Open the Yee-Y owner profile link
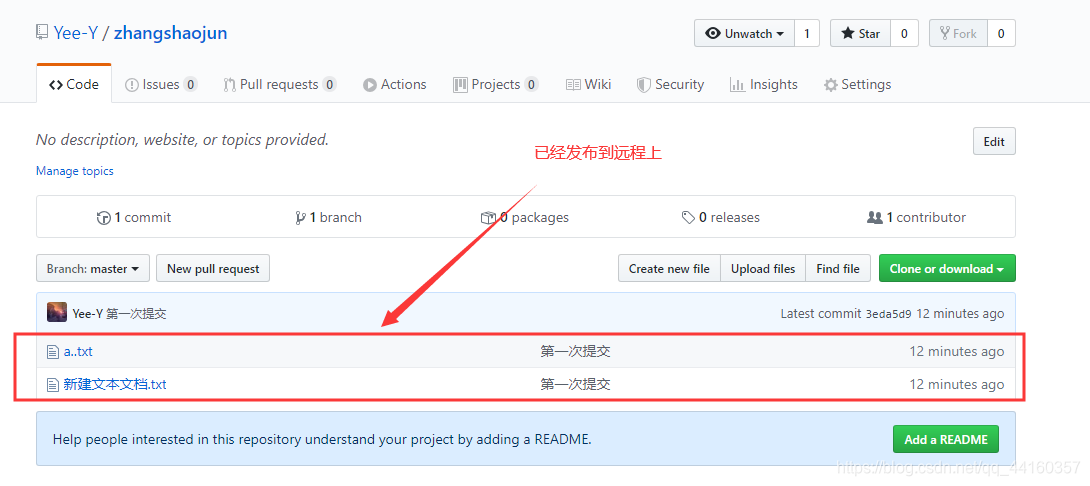This screenshot has width=1090, height=486. (75, 33)
